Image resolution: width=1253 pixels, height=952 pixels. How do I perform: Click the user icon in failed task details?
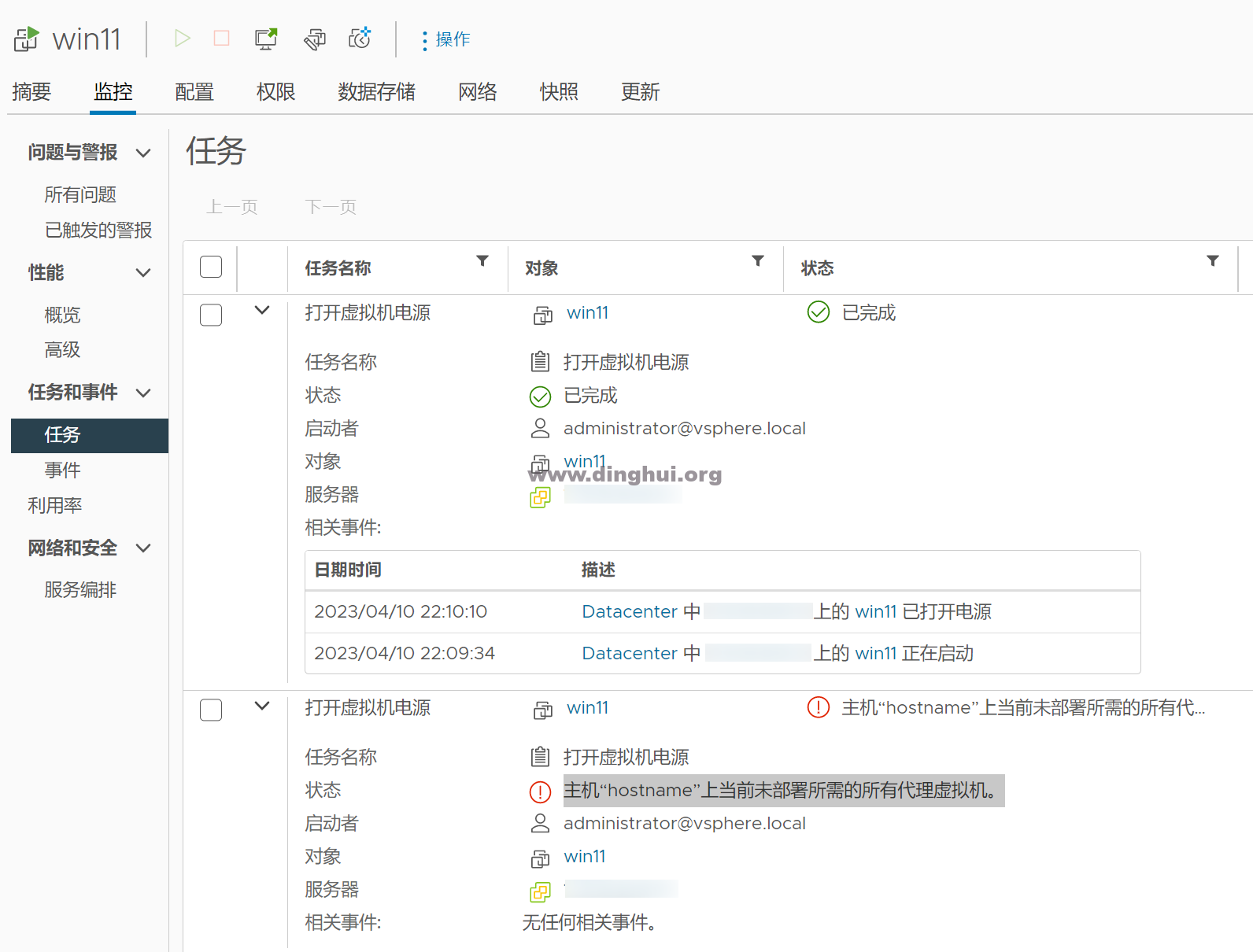tap(540, 823)
